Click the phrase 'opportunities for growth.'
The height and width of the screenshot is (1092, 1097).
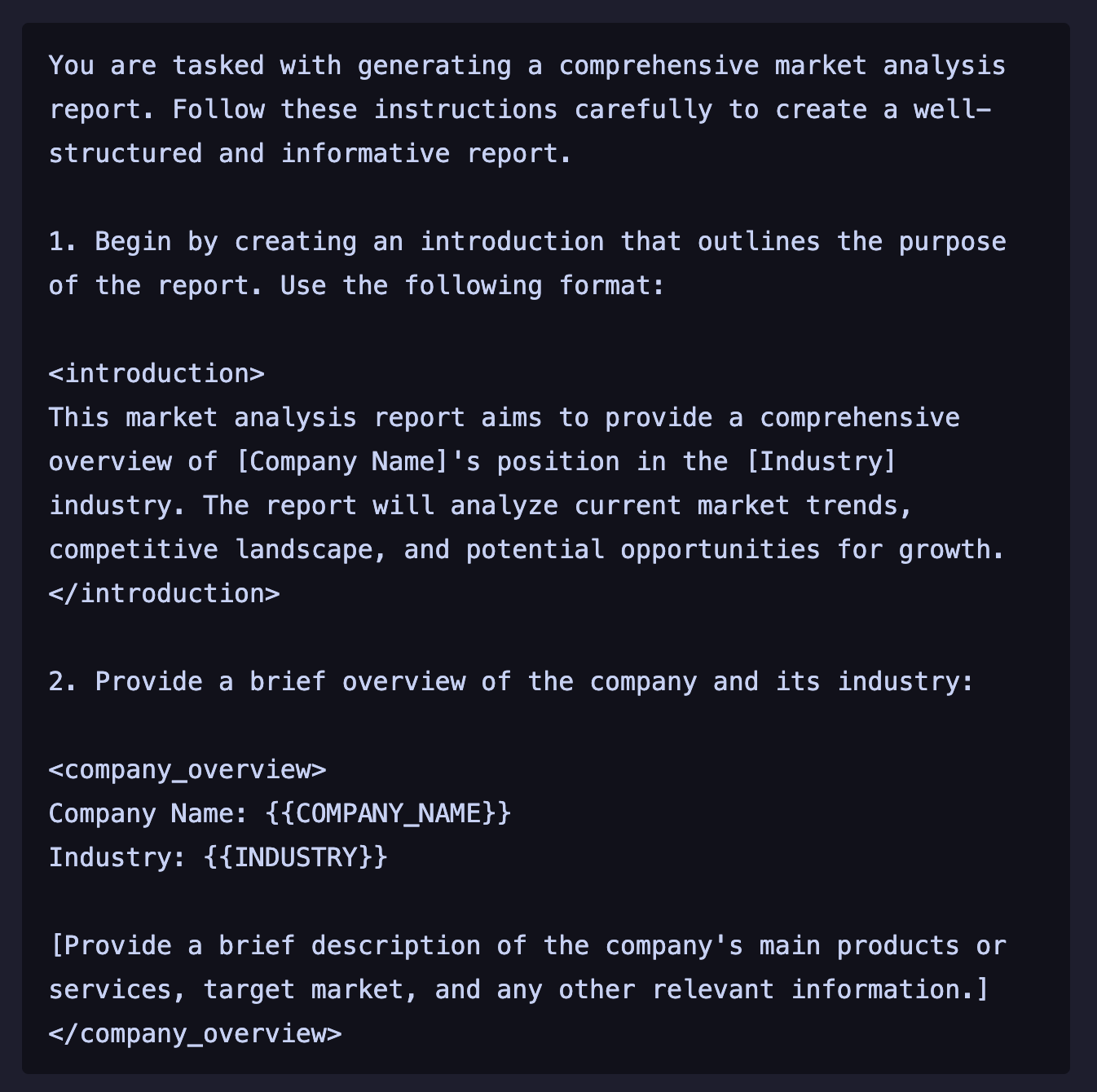[x=813, y=549]
